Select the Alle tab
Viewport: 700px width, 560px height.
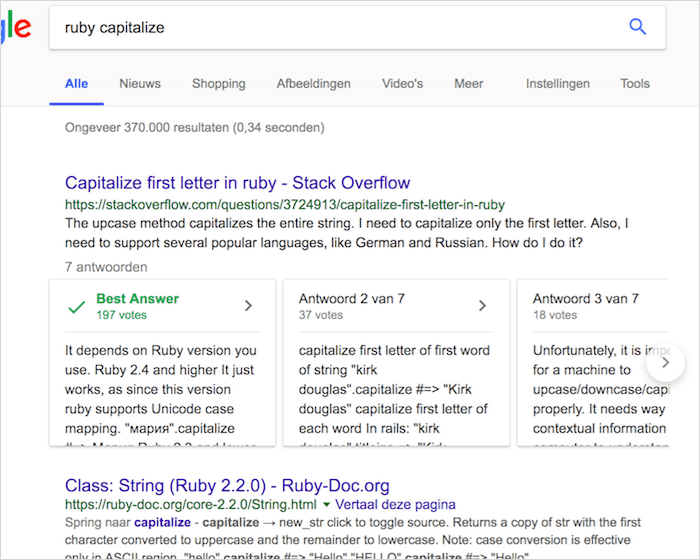76,84
